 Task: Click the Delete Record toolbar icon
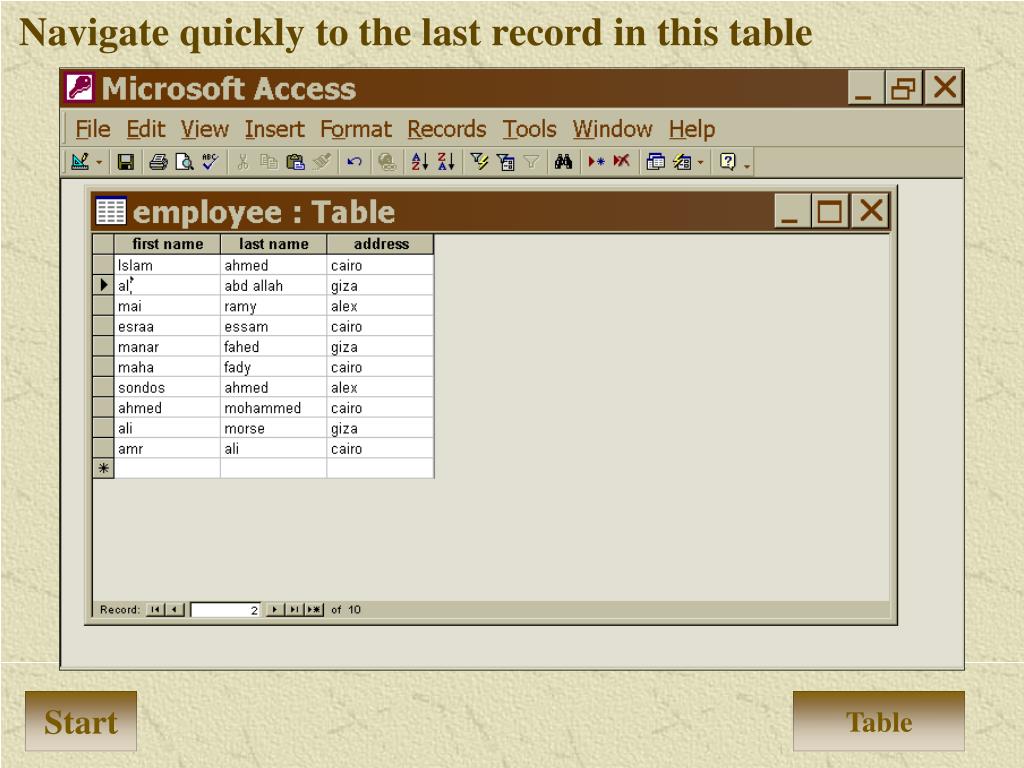(622, 162)
